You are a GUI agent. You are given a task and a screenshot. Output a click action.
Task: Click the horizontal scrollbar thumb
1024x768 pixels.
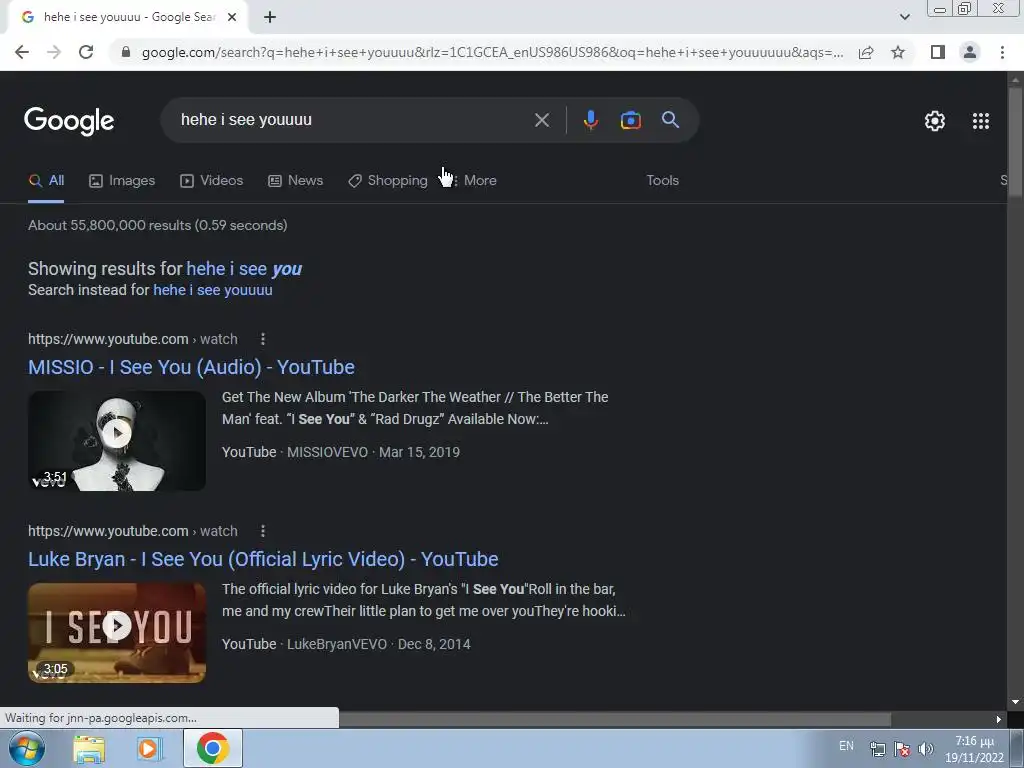[615, 719]
